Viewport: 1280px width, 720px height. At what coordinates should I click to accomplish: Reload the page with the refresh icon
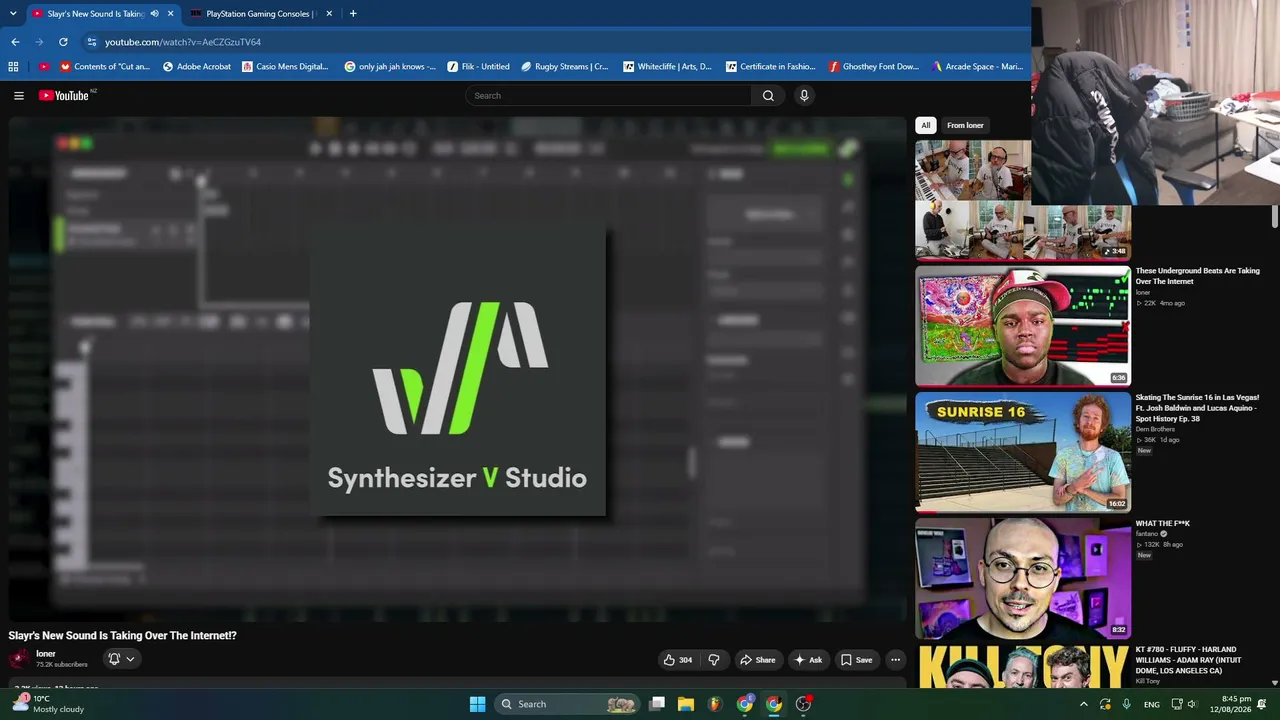tap(63, 42)
